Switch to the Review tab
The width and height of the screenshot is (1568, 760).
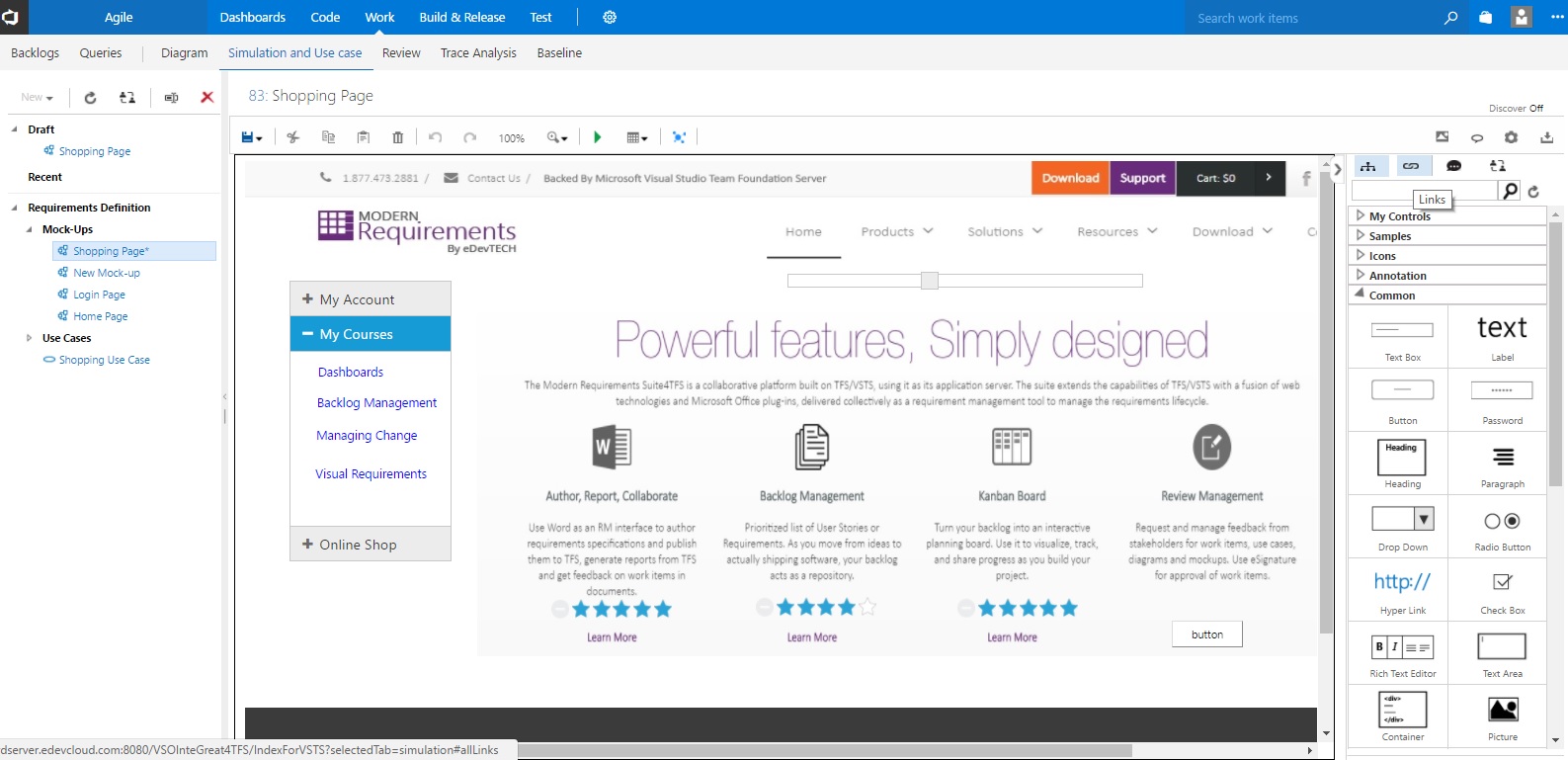pos(401,53)
